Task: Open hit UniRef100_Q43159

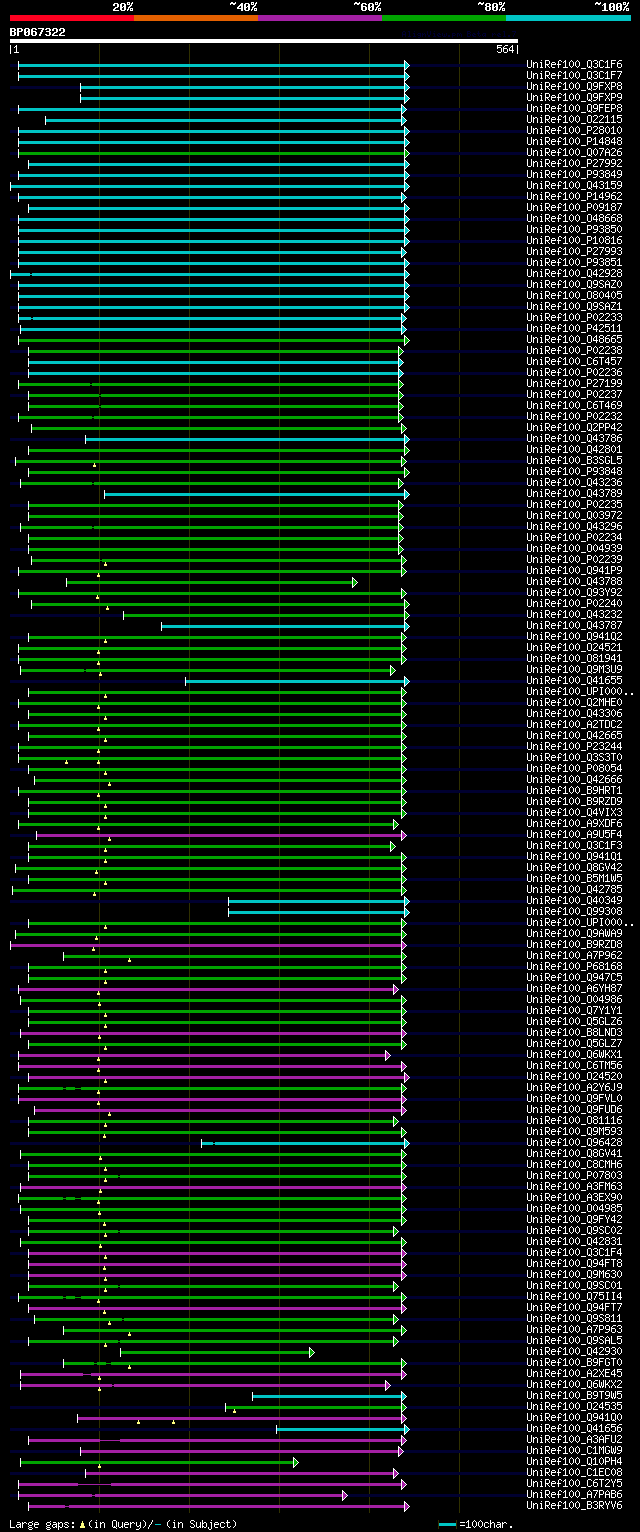Action: coord(574,186)
